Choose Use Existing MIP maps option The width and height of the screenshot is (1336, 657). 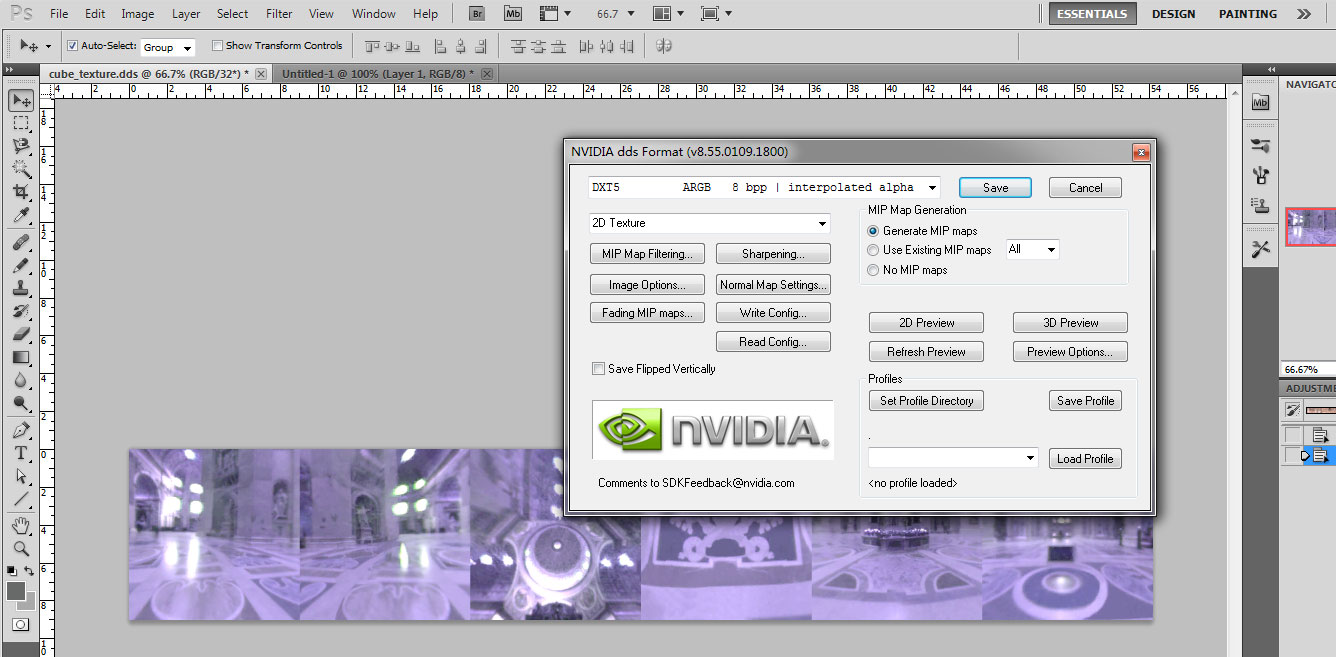coord(873,250)
